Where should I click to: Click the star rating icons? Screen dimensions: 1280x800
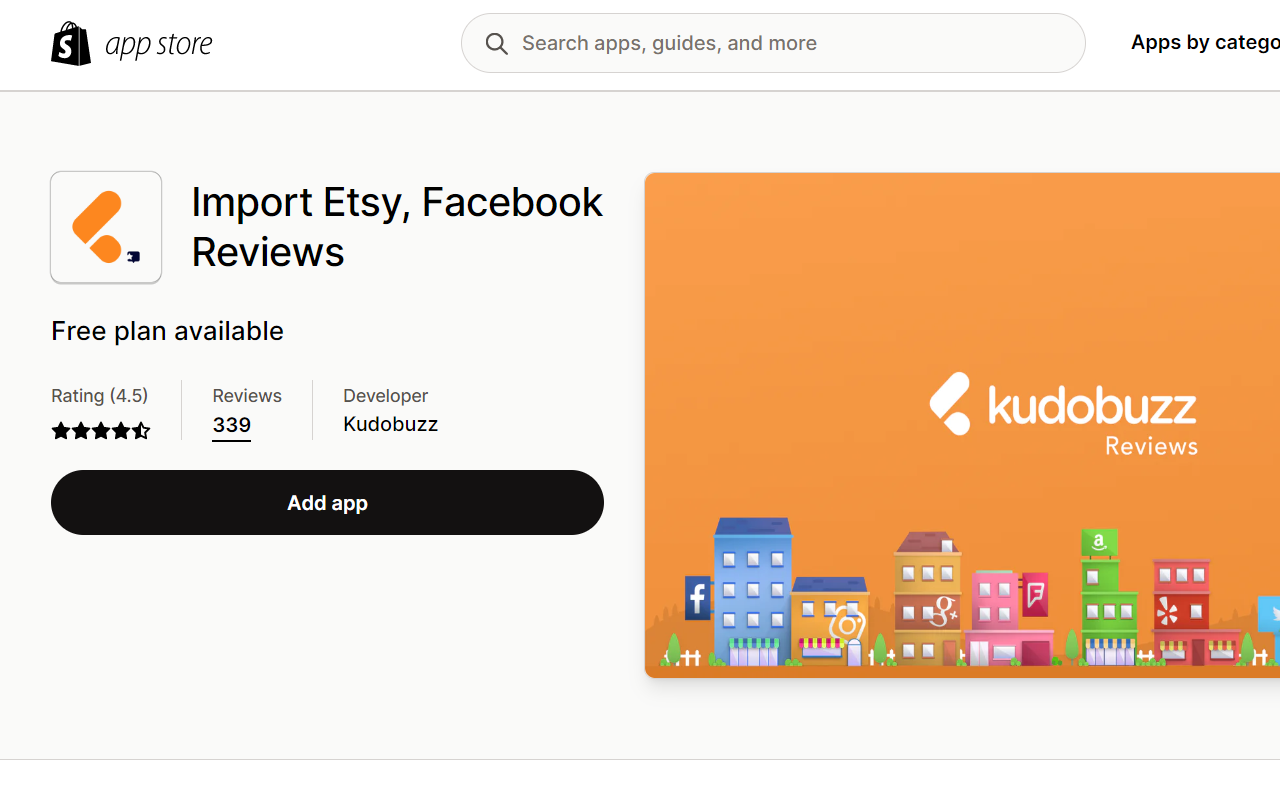tap(101, 431)
